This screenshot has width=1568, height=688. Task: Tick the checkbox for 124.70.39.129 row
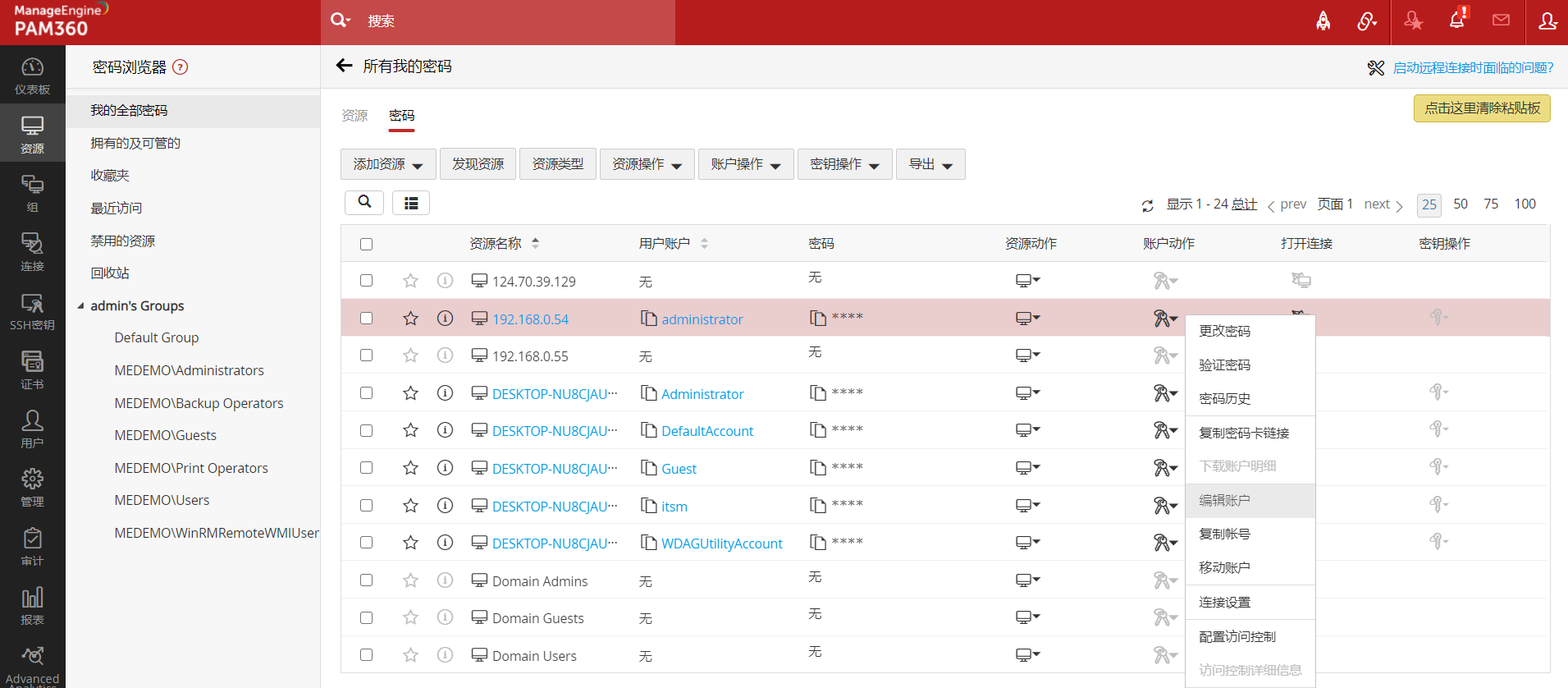tap(366, 281)
